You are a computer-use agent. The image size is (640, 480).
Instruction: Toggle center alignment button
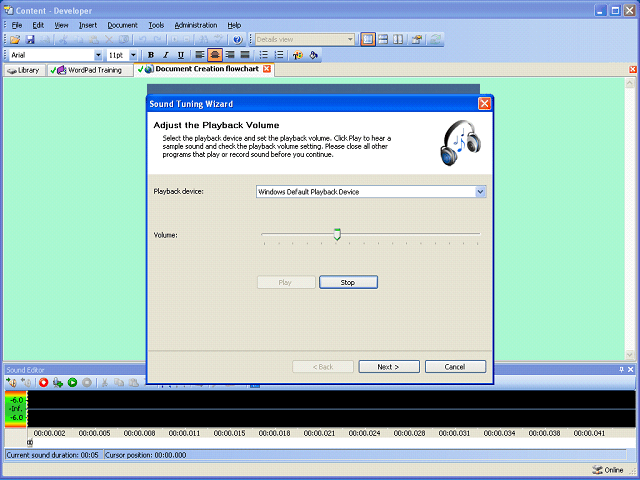215,55
